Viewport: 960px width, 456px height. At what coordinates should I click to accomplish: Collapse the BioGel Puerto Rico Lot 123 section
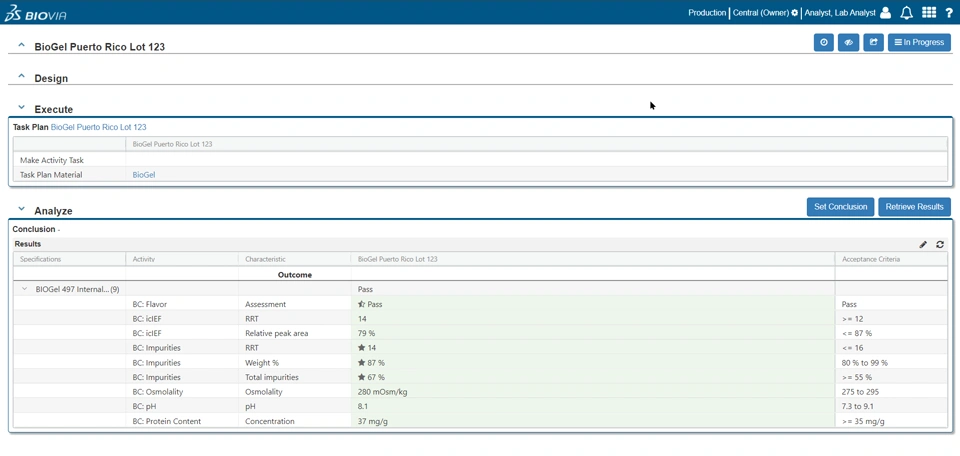tap(21, 45)
